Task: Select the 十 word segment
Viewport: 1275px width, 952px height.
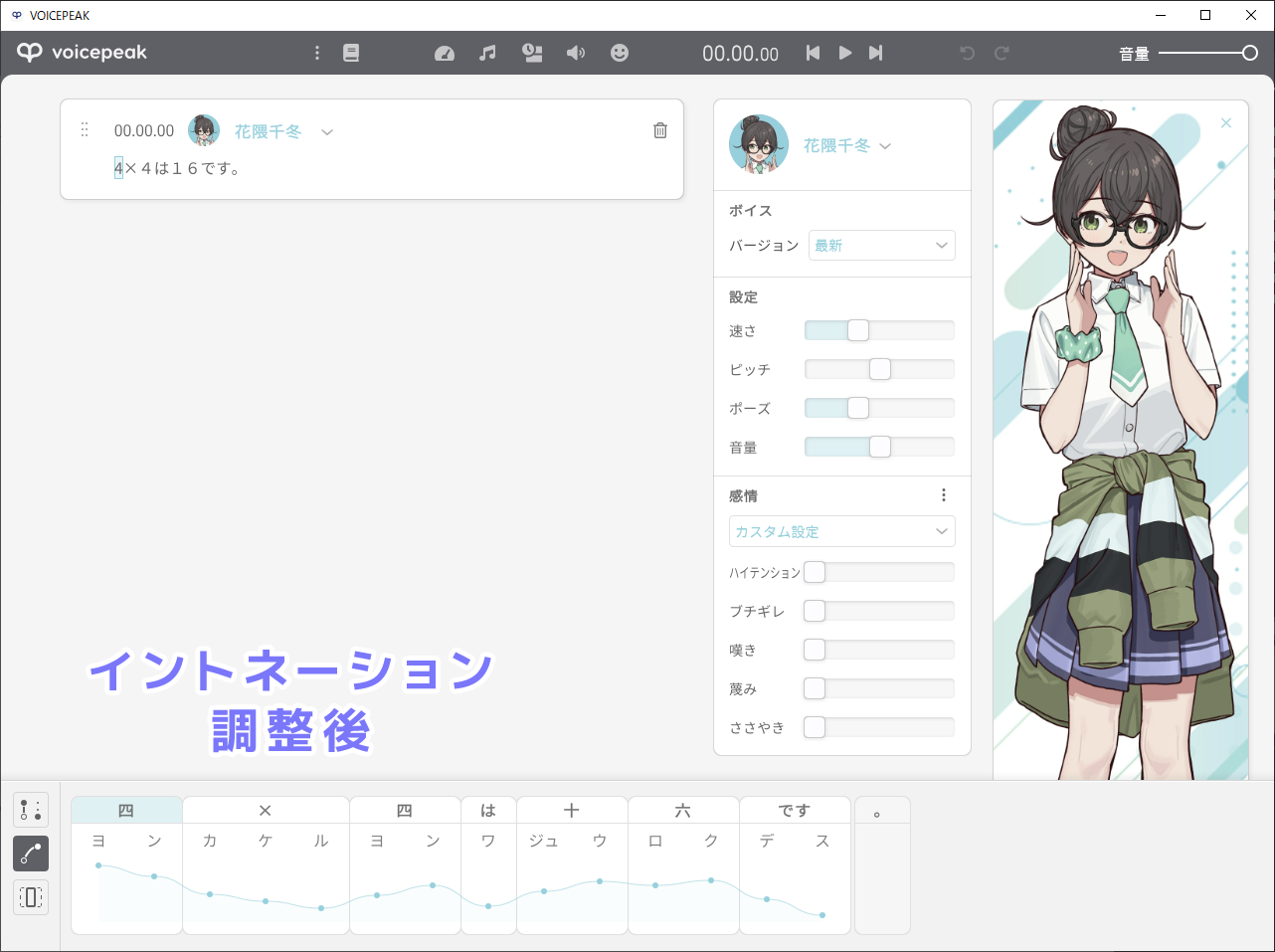Action: point(572,810)
